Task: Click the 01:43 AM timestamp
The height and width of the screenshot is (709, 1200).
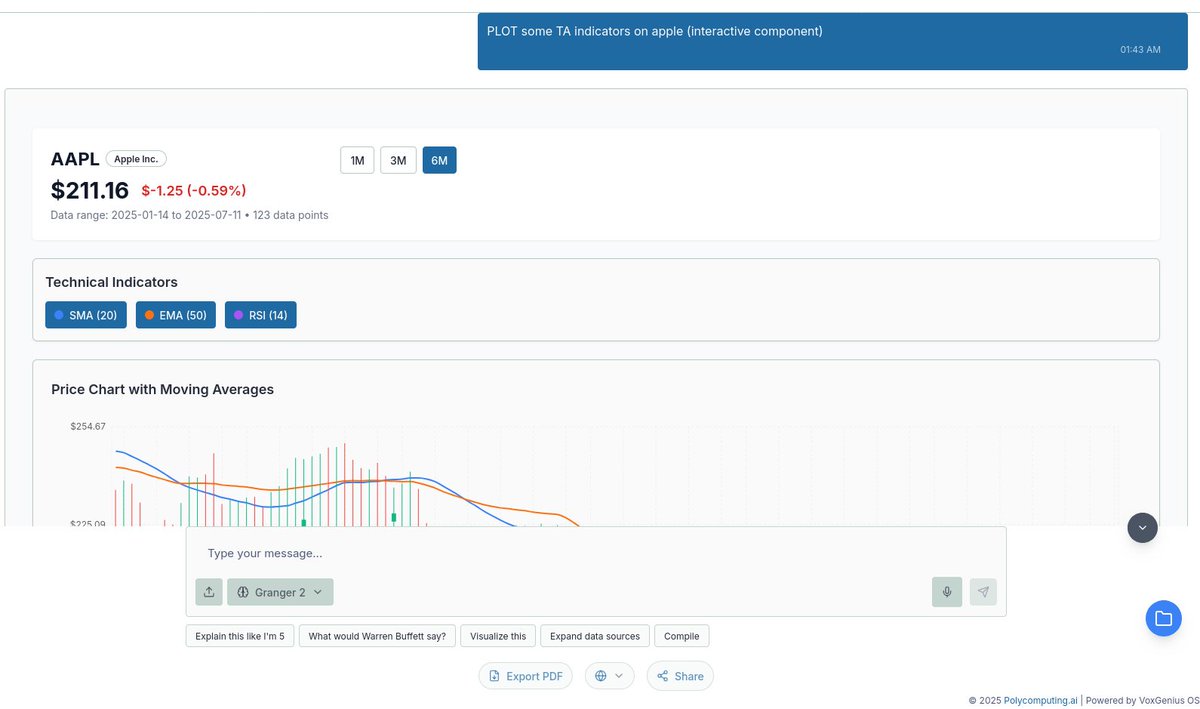Action: tap(1140, 49)
